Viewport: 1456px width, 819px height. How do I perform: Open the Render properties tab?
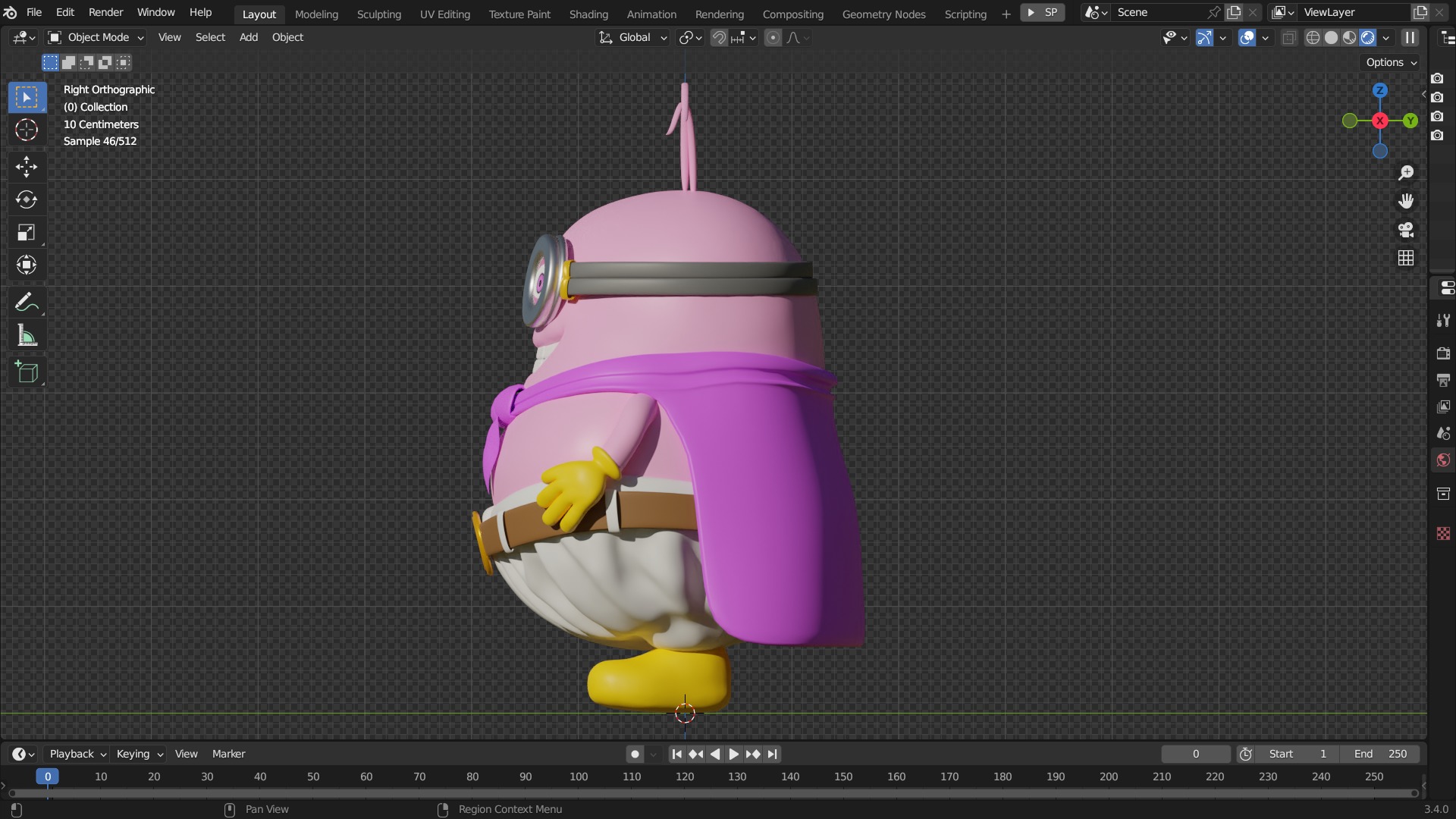(x=1443, y=353)
